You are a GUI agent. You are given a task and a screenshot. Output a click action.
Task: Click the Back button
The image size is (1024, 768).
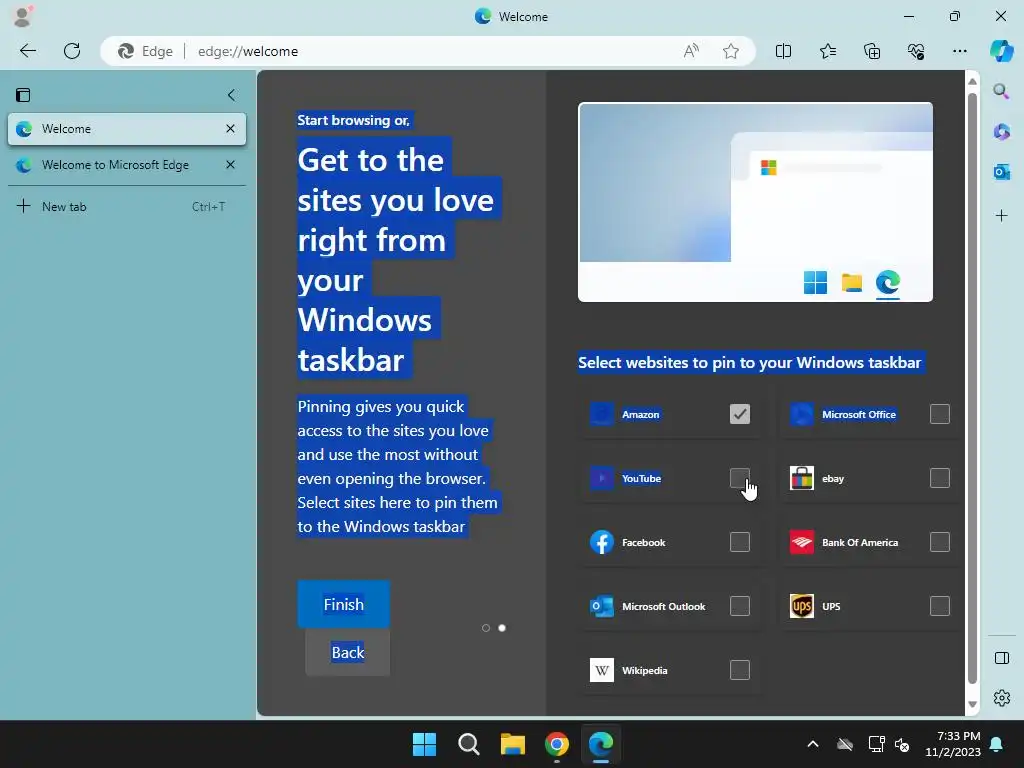click(347, 652)
